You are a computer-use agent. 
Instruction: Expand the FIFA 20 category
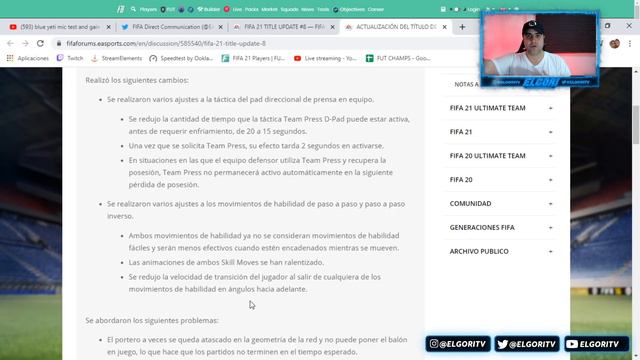(501, 180)
